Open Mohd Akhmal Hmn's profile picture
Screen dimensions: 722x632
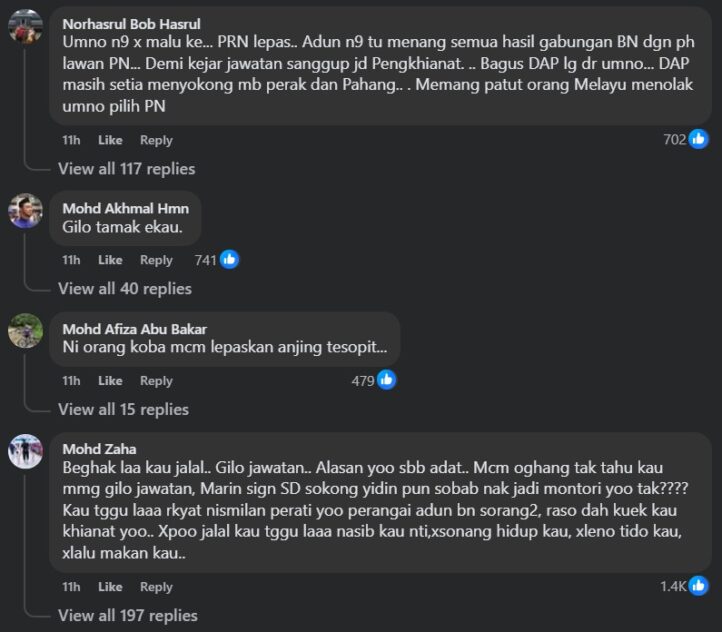pyautogui.click(x=25, y=211)
